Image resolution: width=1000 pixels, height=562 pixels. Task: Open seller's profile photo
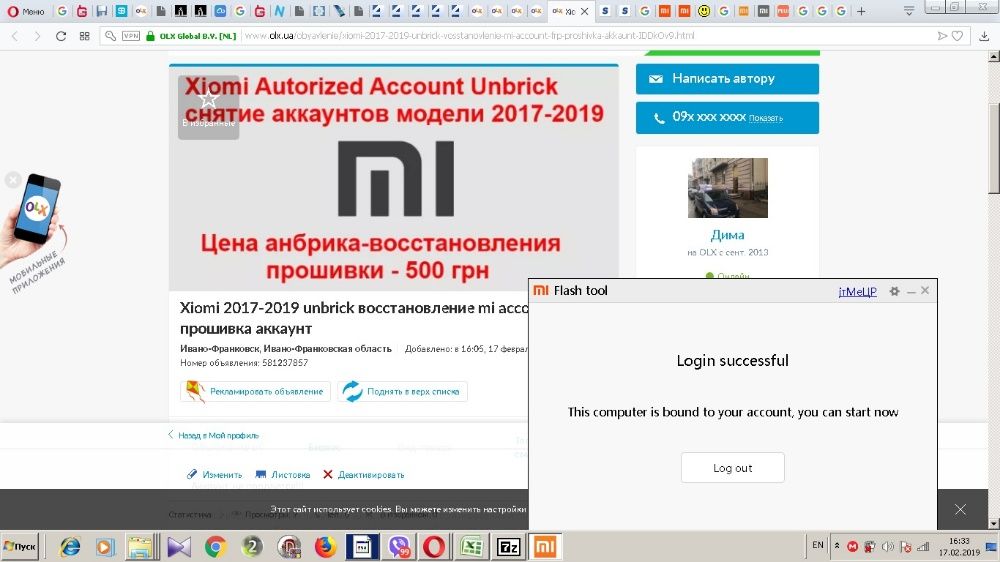pos(728,188)
